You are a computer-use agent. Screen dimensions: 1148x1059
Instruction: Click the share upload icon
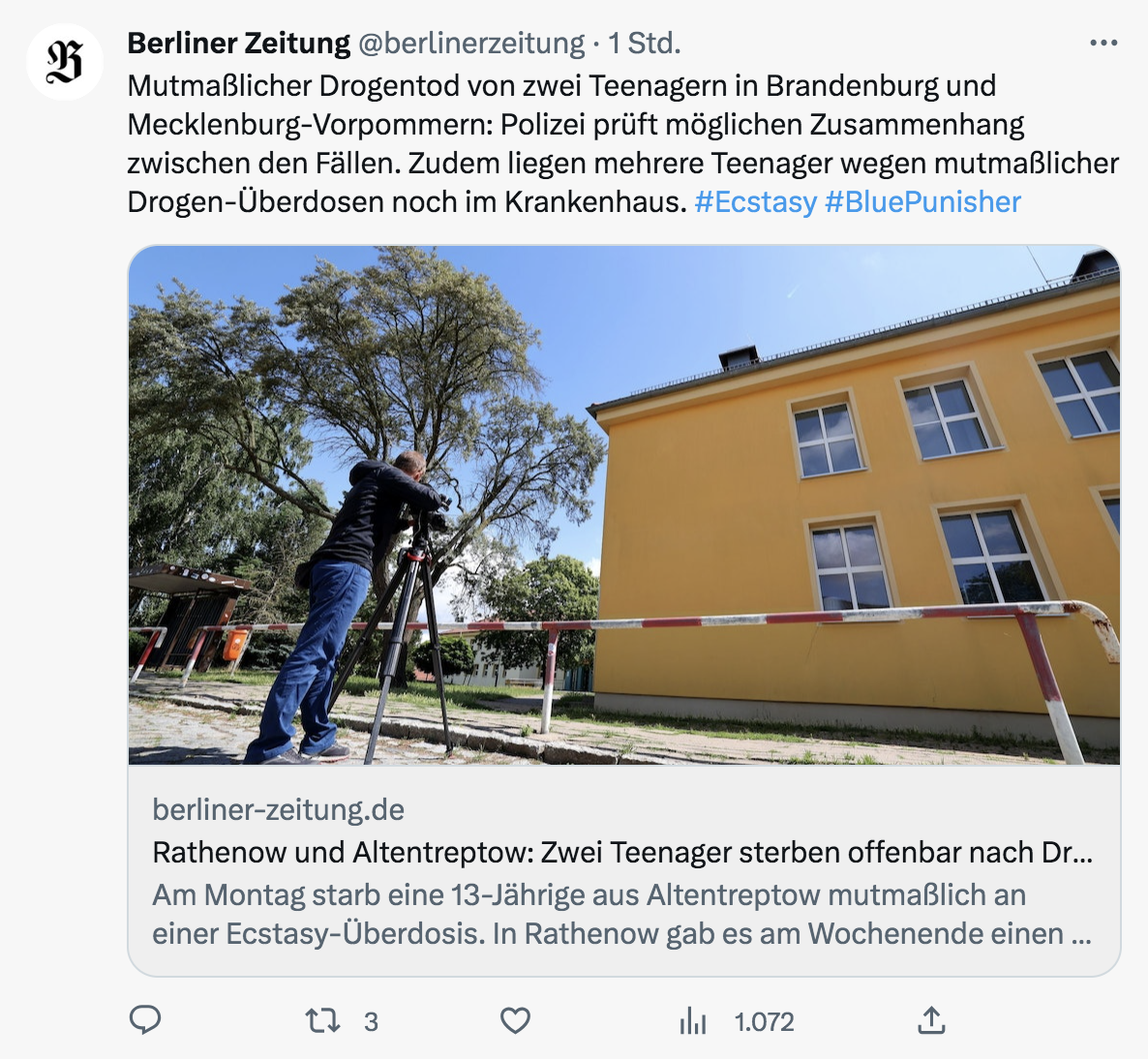(x=931, y=1019)
